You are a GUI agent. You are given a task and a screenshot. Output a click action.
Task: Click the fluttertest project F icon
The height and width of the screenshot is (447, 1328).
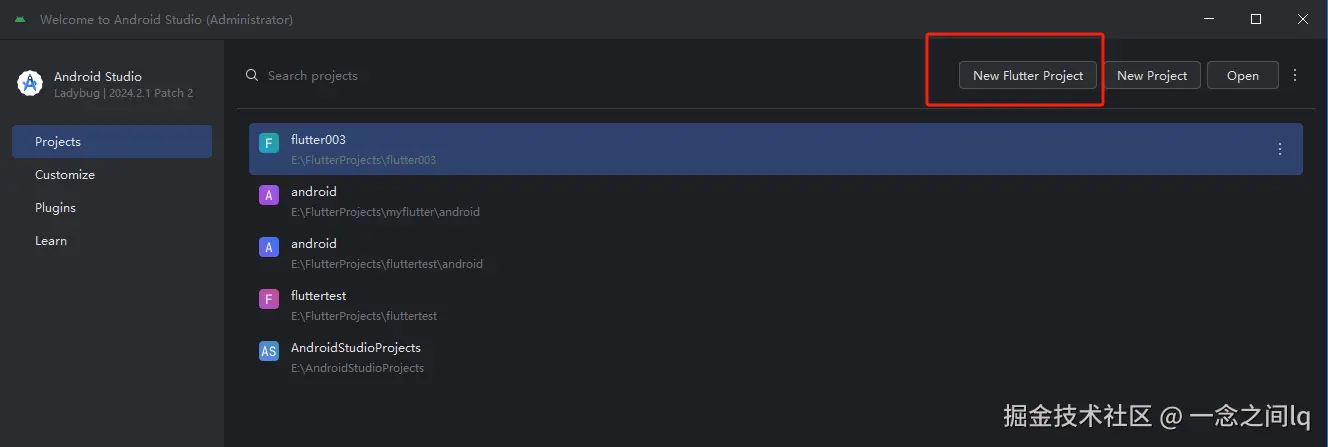[268, 299]
